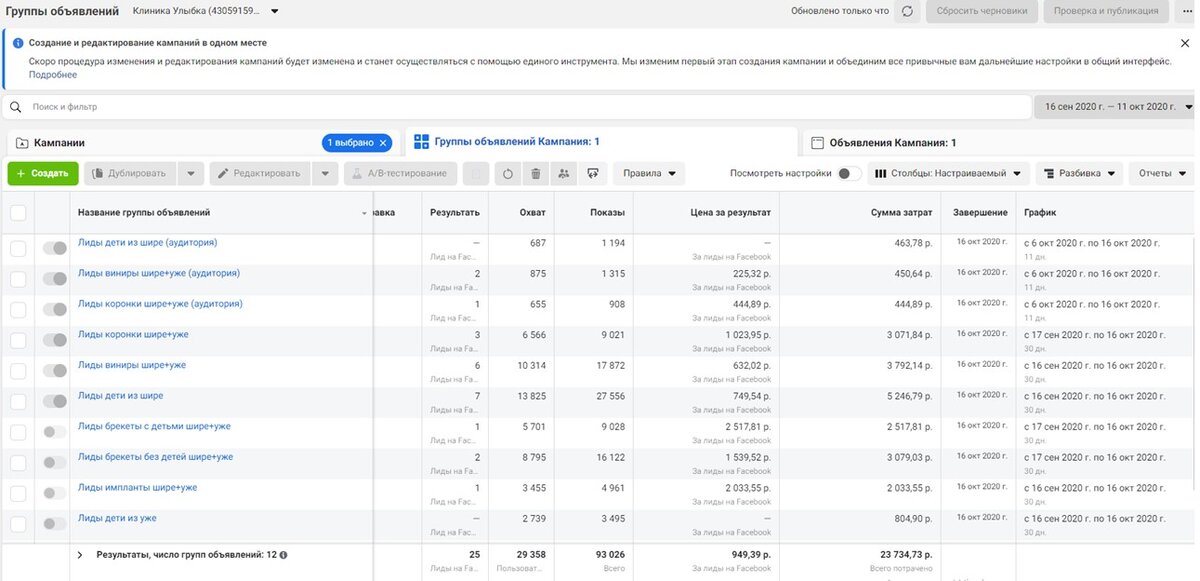Click impressions value 17 872
The height and width of the screenshot is (581, 1200).
point(608,365)
